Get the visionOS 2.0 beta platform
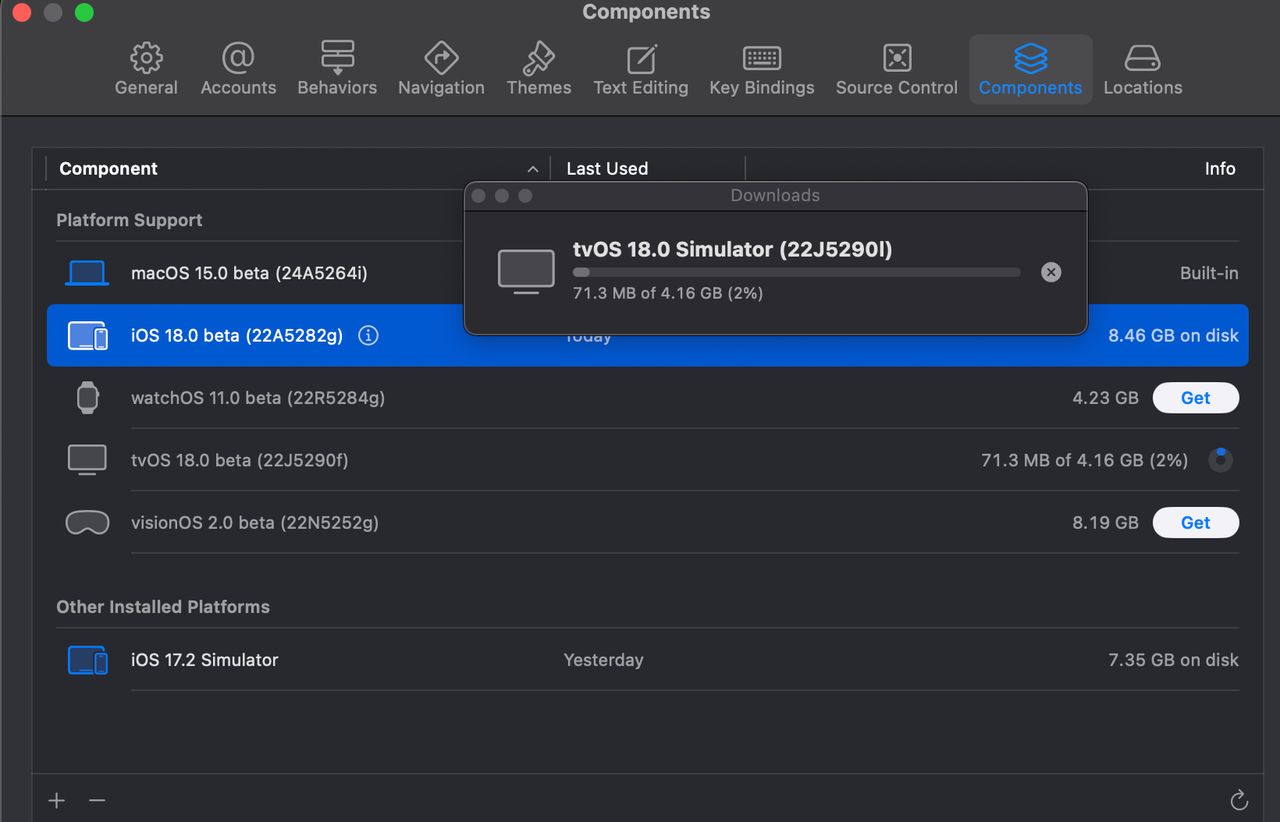The image size is (1280, 822). pyautogui.click(x=1195, y=523)
